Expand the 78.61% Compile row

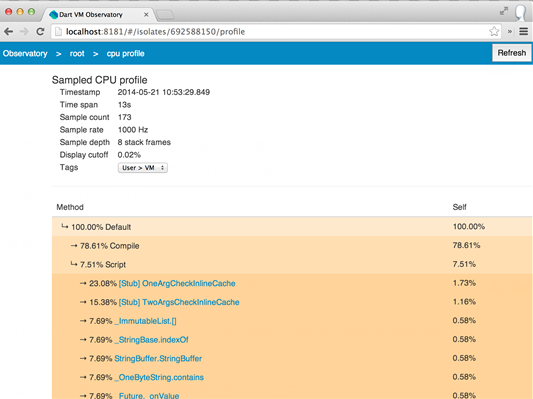[x=74, y=245]
